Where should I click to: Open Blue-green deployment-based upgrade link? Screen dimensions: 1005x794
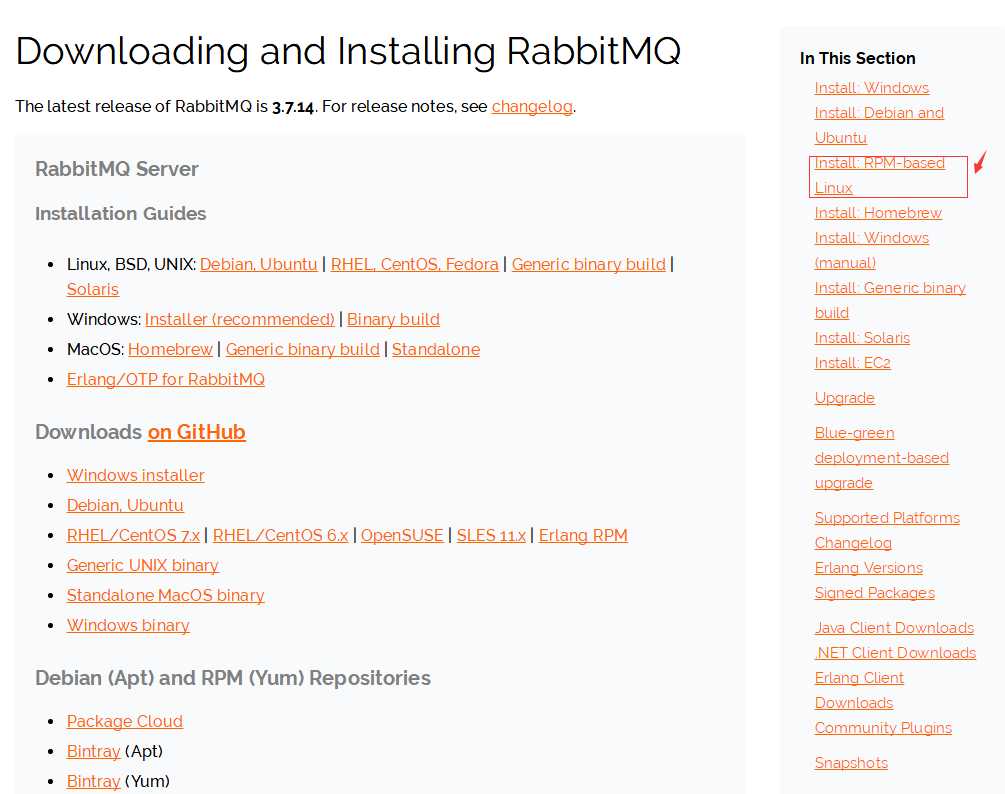click(881, 458)
